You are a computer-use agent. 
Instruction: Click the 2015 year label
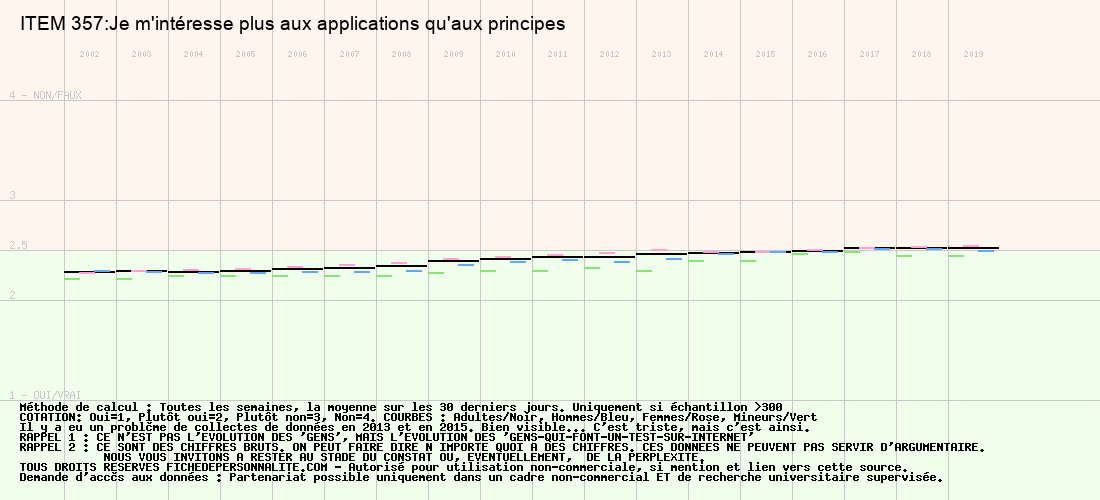coord(765,54)
